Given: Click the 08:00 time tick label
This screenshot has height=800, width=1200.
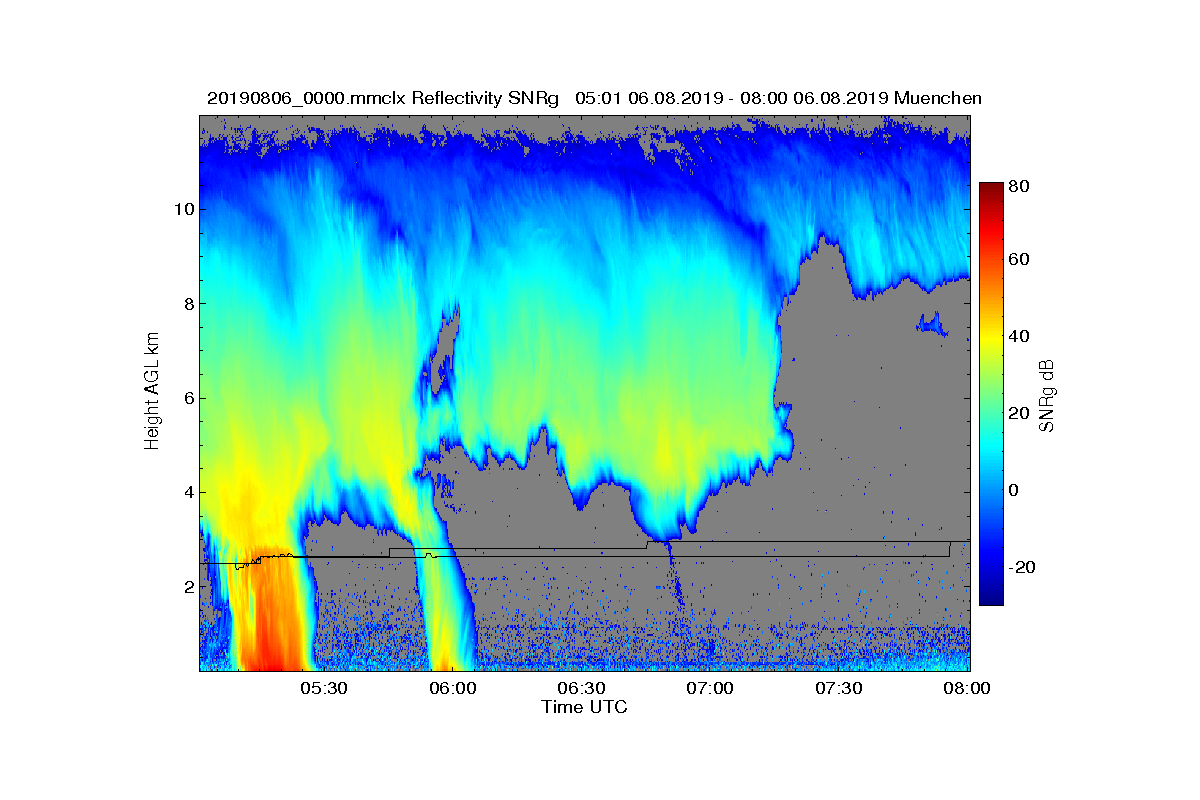Looking at the screenshot, I should [966, 688].
